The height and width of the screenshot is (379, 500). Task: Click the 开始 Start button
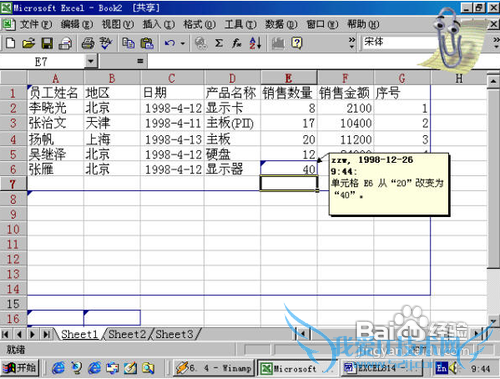tap(20, 368)
